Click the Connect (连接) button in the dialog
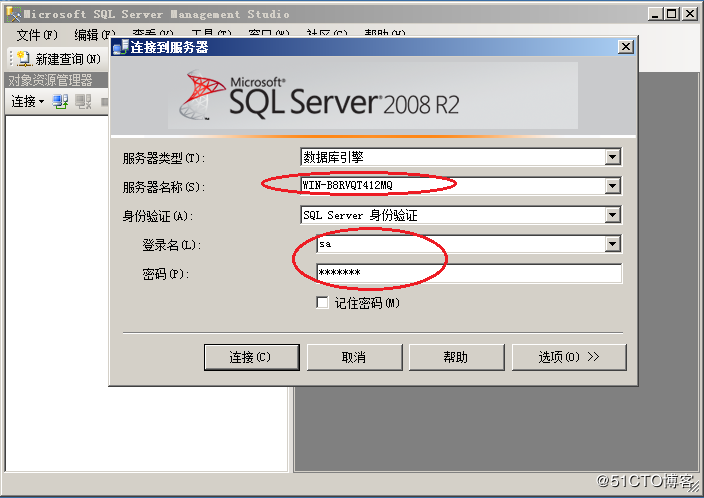 [251, 357]
